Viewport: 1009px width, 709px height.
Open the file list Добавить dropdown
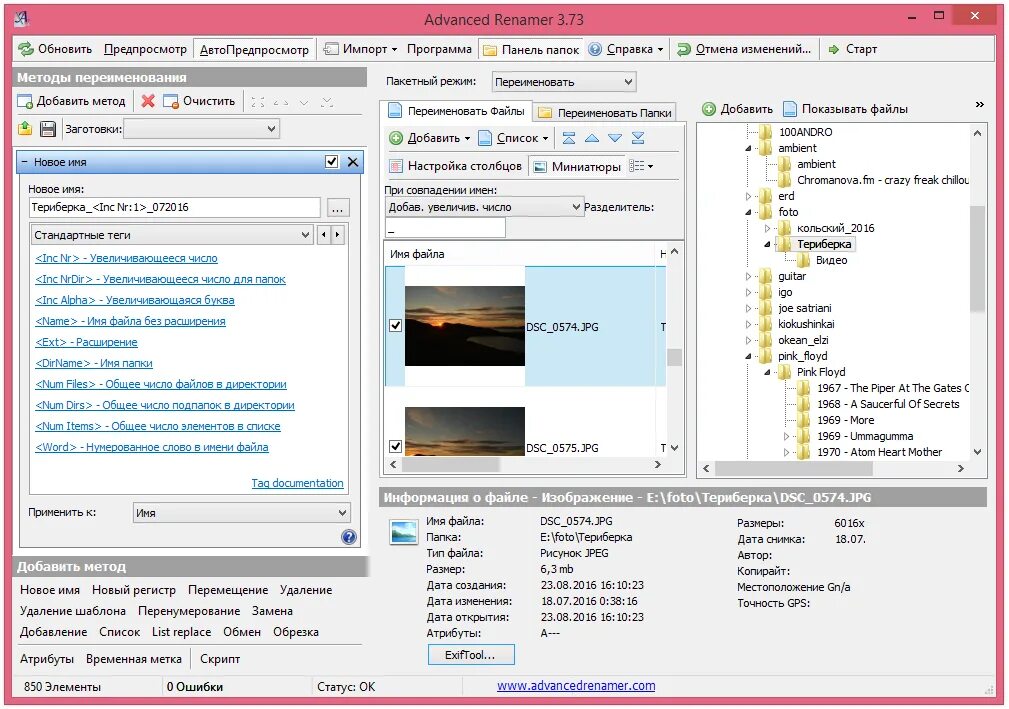(430, 138)
